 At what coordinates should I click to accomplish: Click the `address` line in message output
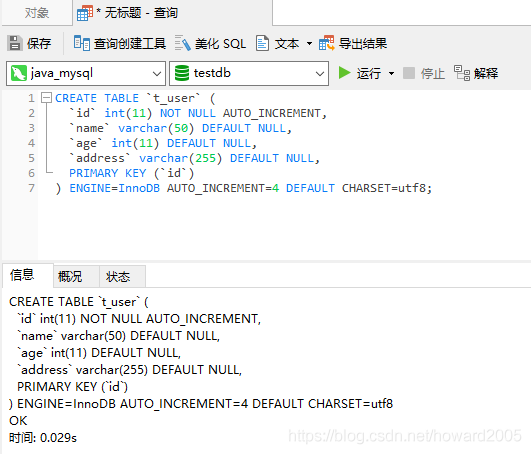(129, 370)
